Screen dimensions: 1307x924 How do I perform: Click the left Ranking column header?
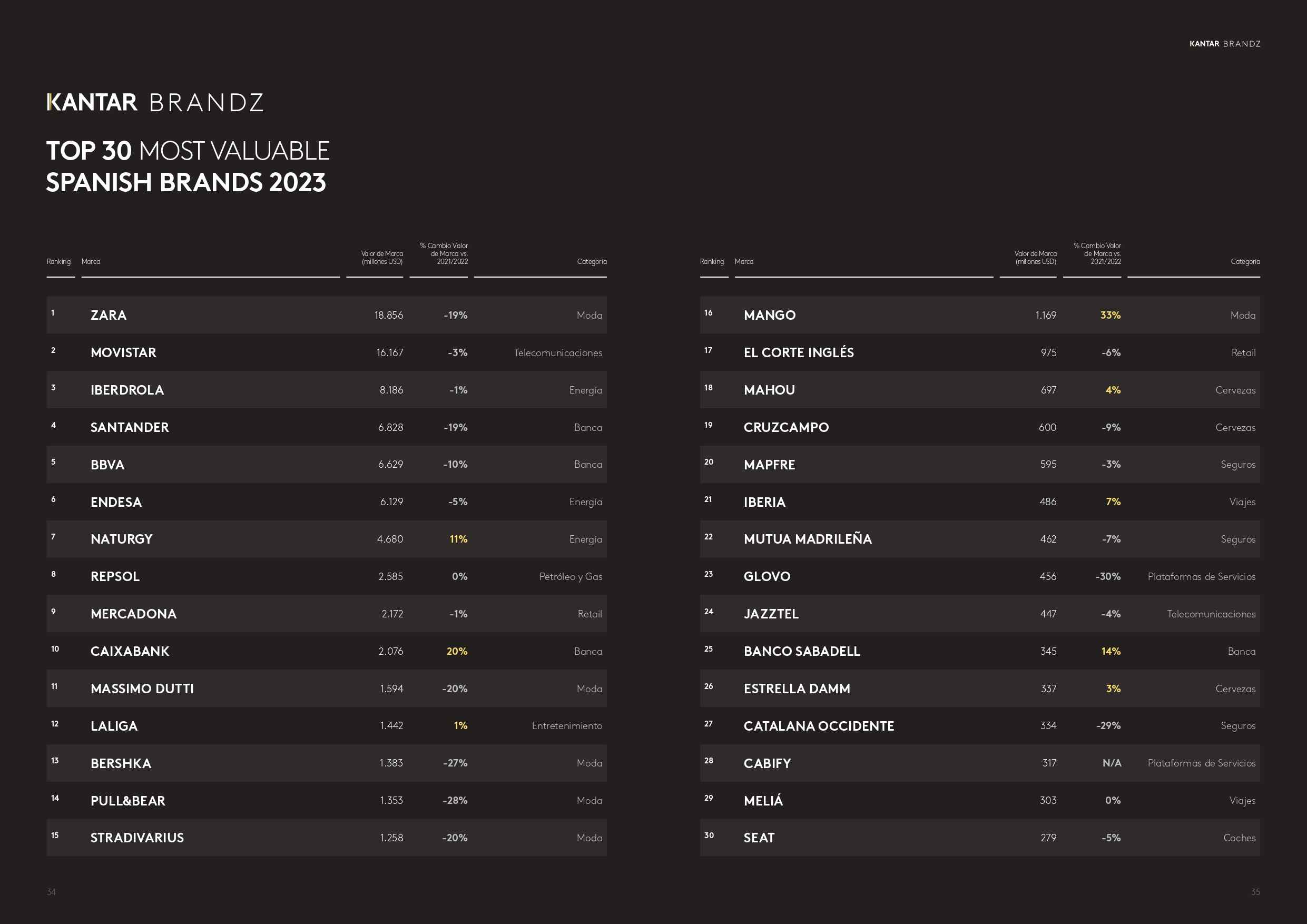point(58,262)
